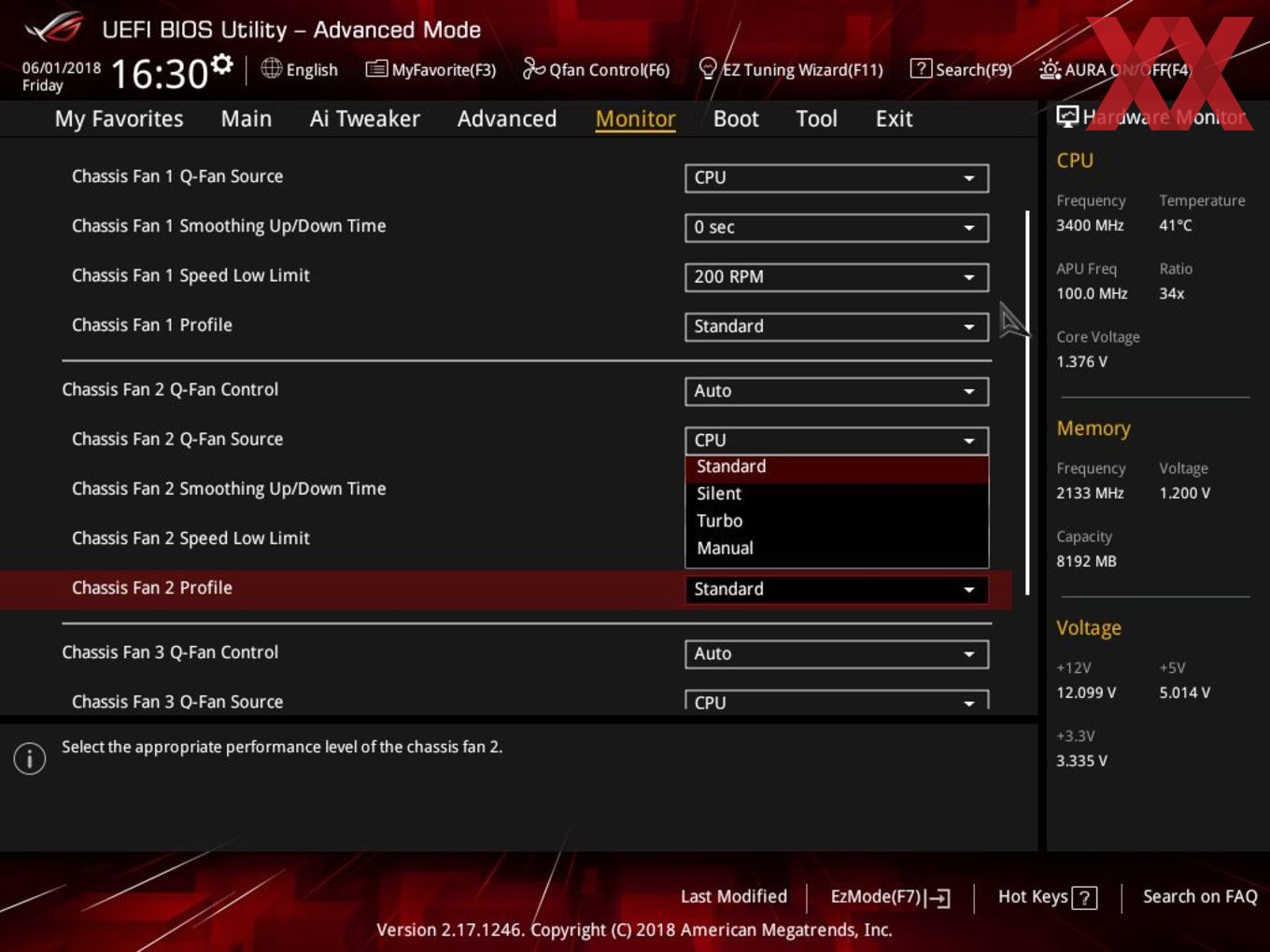Open Chassis Fan 1 Speed Low Limit dropdown
Image resolution: width=1270 pixels, height=952 pixels.
point(837,277)
